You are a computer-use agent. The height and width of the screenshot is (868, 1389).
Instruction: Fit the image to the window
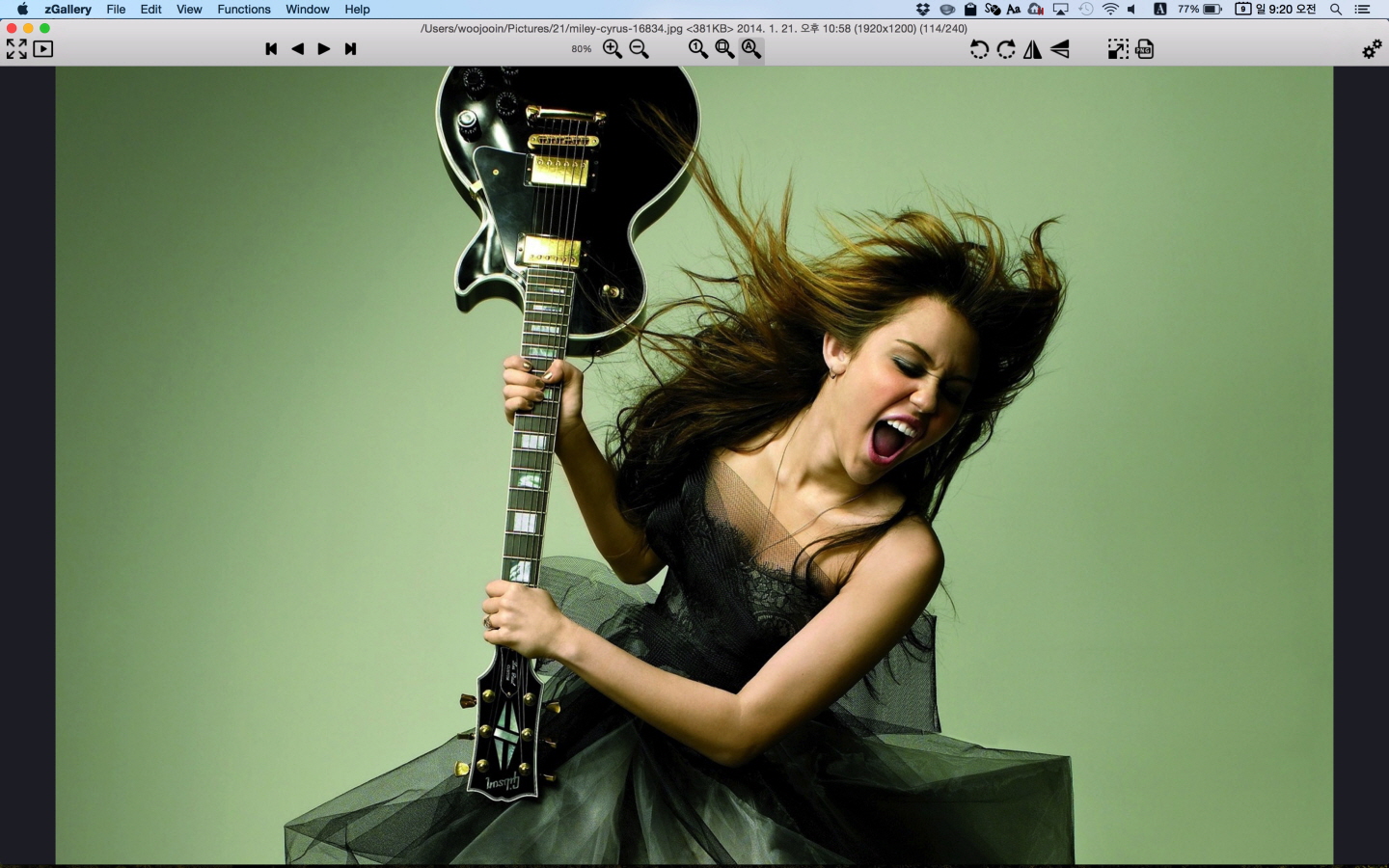tap(724, 49)
